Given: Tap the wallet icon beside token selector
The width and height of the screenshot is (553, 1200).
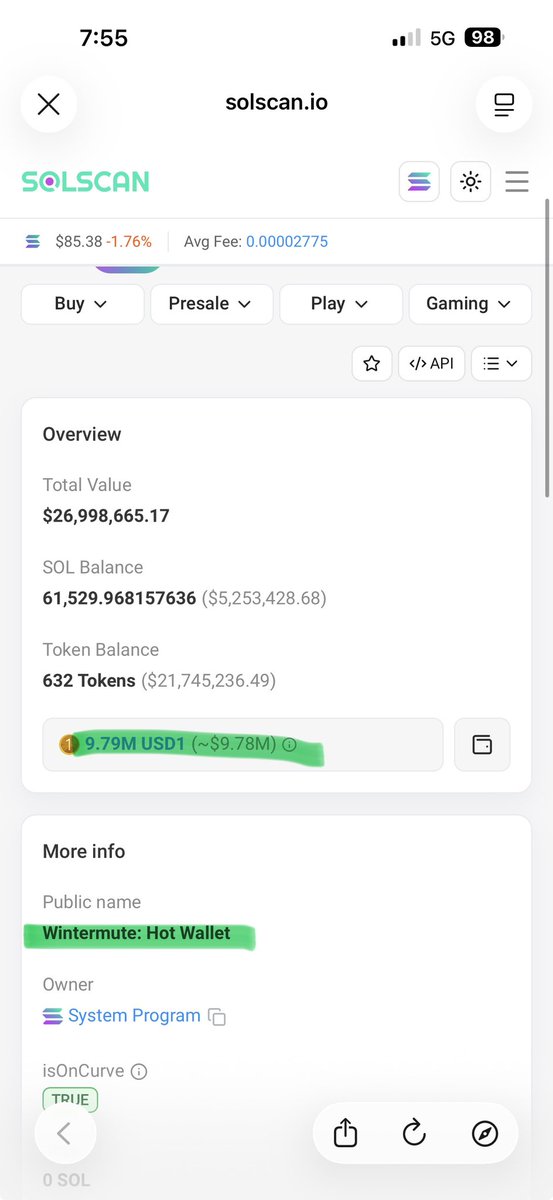Looking at the screenshot, I should (x=482, y=744).
